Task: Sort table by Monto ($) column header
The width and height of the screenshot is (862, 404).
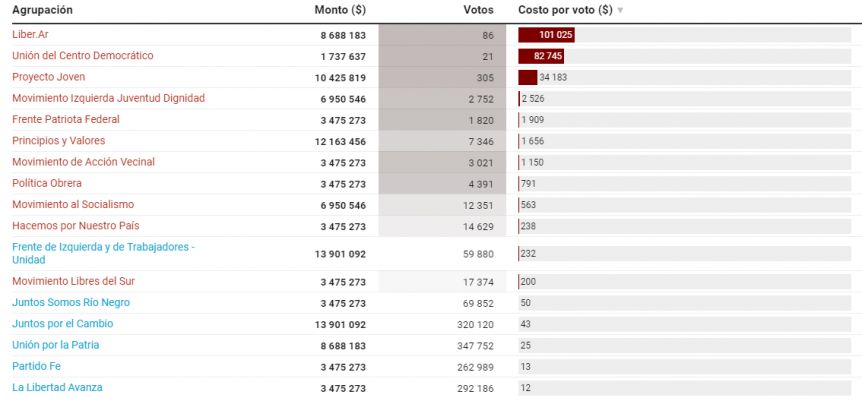Action: point(340,10)
